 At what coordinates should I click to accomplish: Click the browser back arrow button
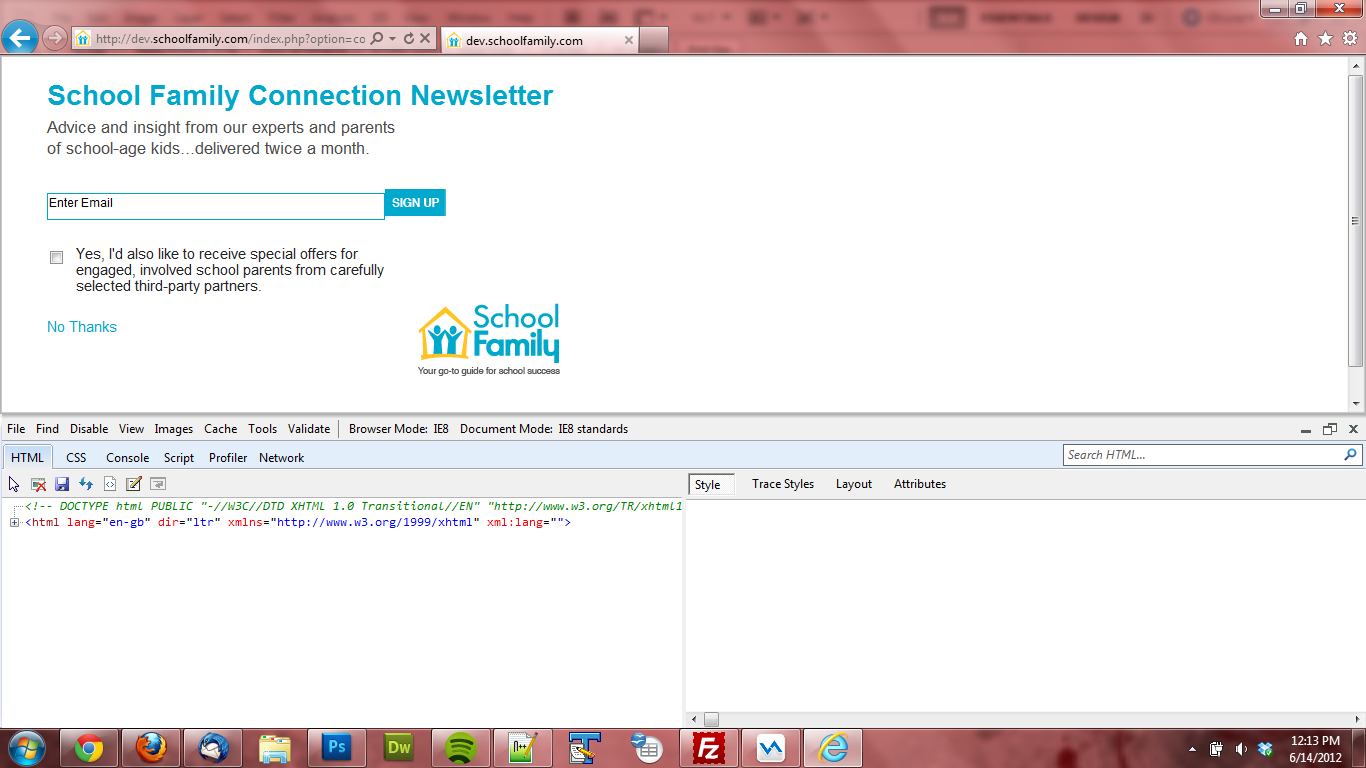pos(20,38)
